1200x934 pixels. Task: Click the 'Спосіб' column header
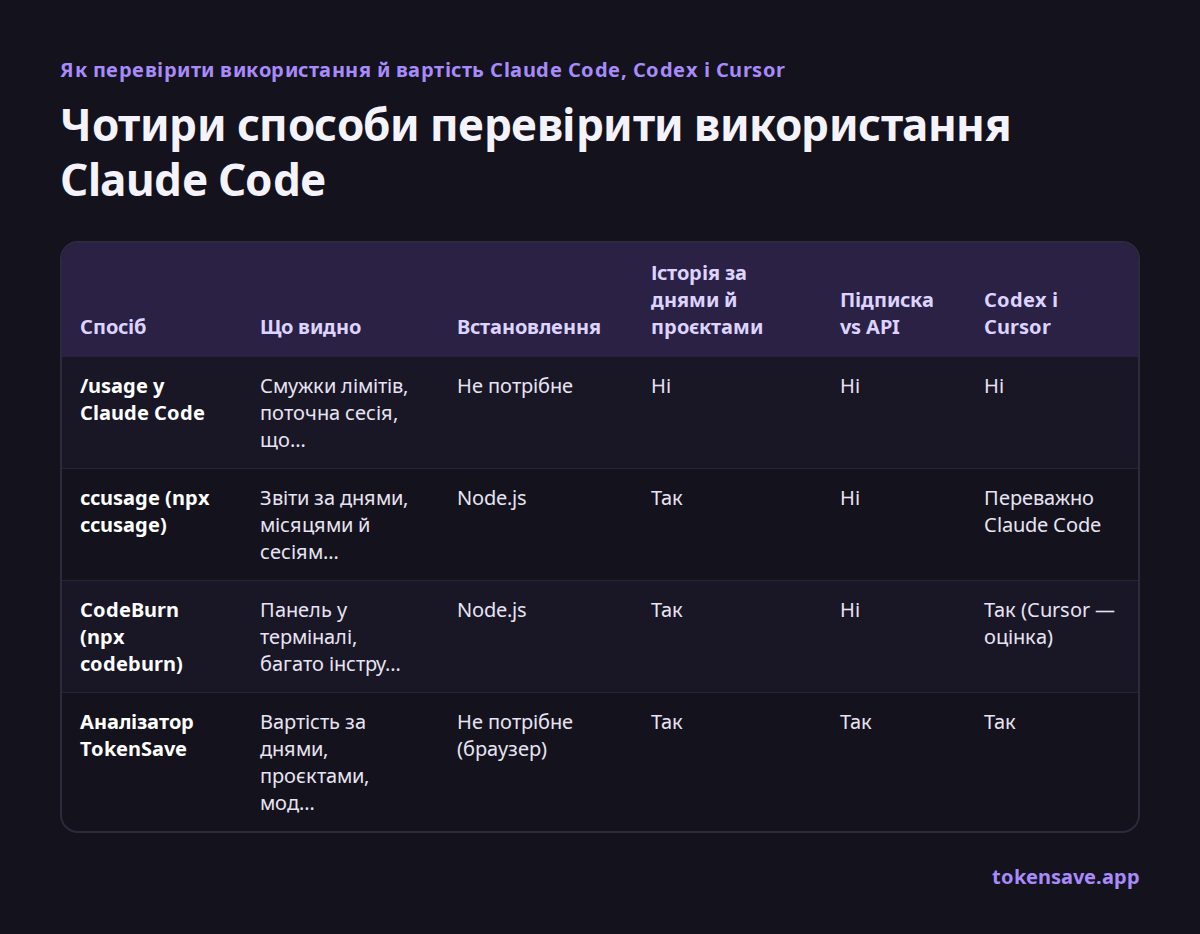pyautogui.click(x=113, y=327)
